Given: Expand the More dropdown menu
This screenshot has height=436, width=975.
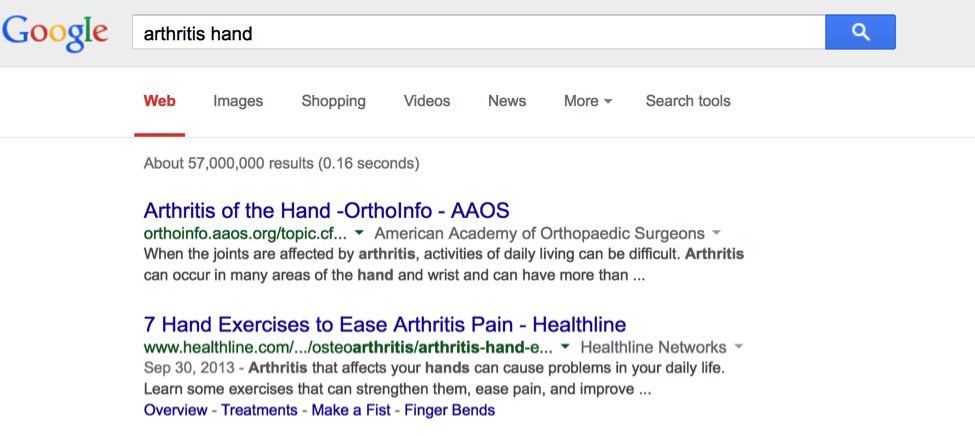Looking at the screenshot, I should click(x=588, y=101).
